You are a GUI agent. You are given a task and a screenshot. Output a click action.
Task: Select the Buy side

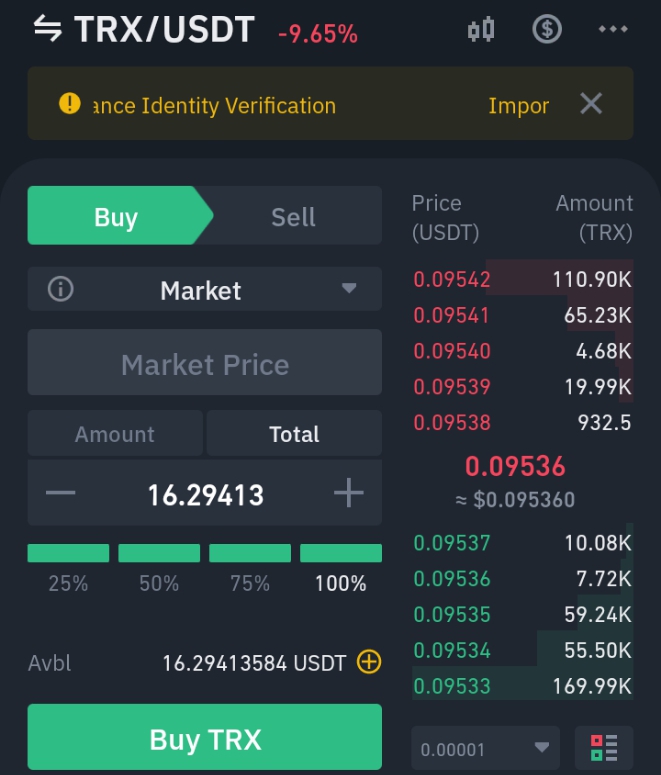coord(116,216)
